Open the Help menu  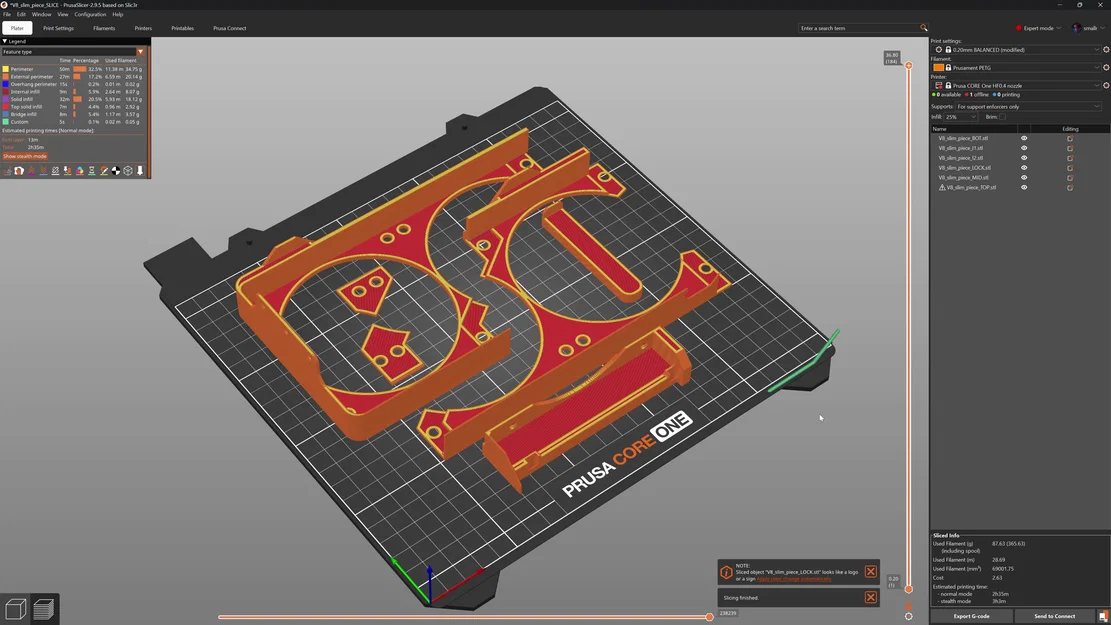[118, 14]
